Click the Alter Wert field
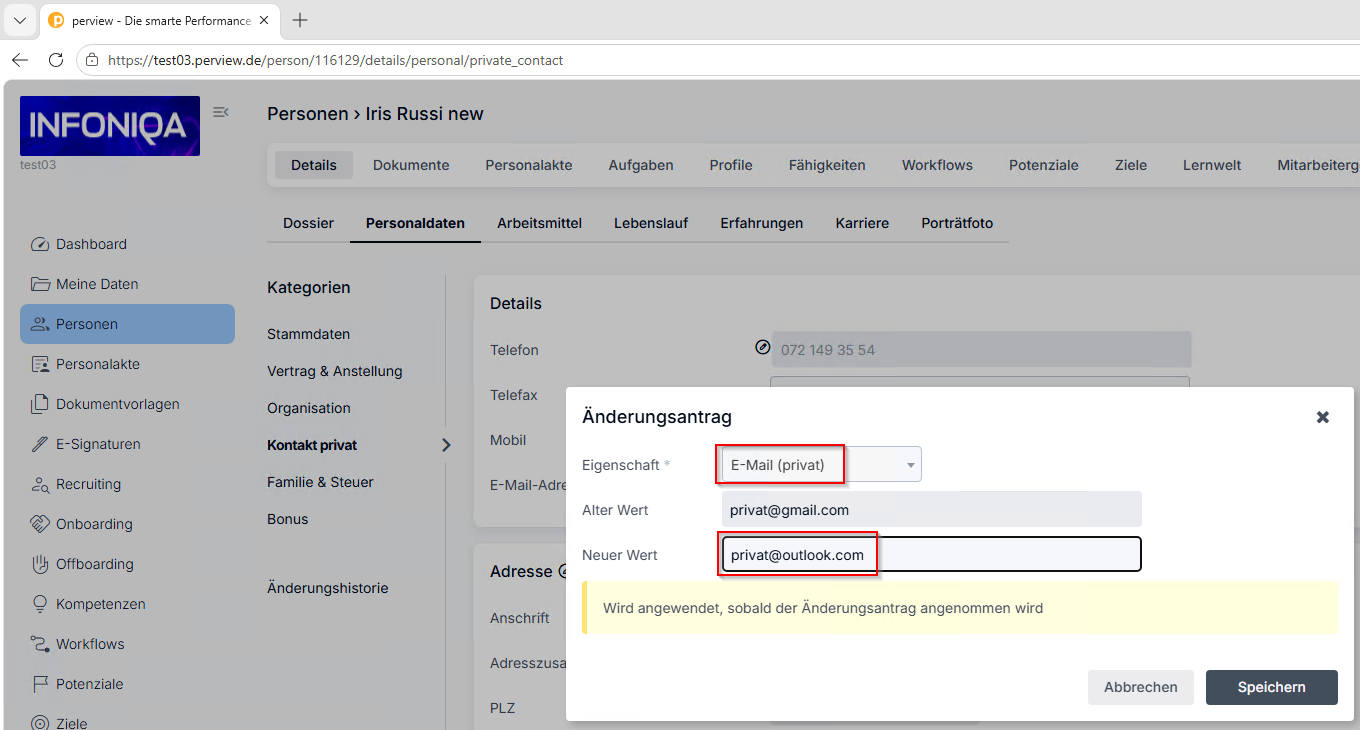This screenshot has height=730, width=1360. click(x=931, y=509)
